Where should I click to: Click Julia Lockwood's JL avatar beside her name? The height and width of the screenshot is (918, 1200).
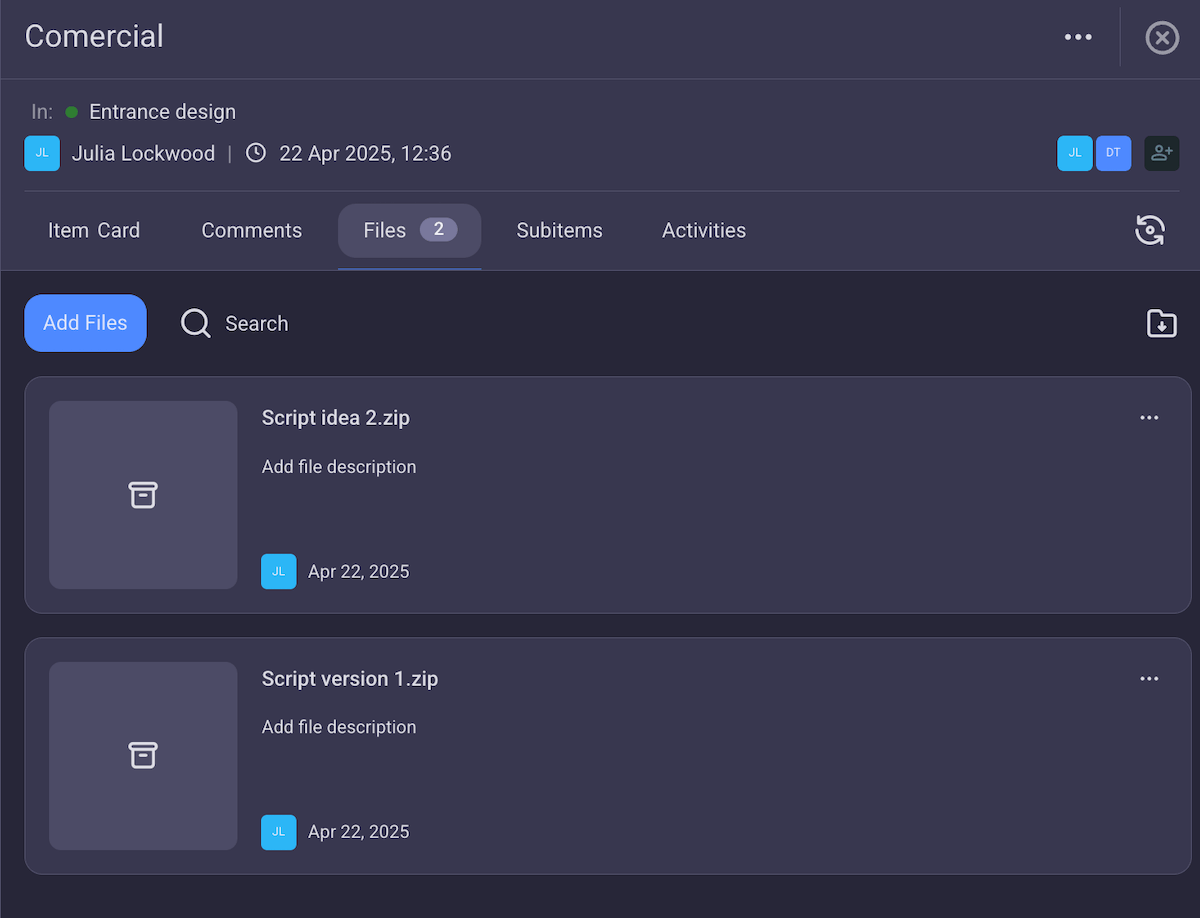(x=42, y=153)
